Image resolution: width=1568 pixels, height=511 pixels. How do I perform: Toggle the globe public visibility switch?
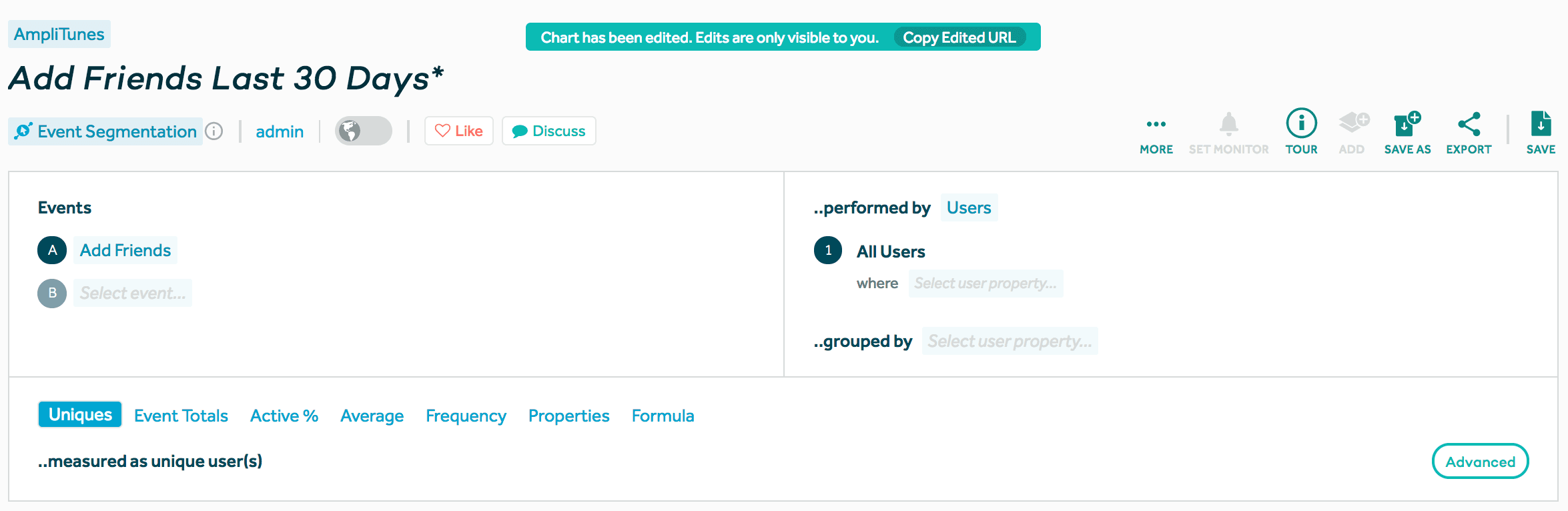coord(362,131)
